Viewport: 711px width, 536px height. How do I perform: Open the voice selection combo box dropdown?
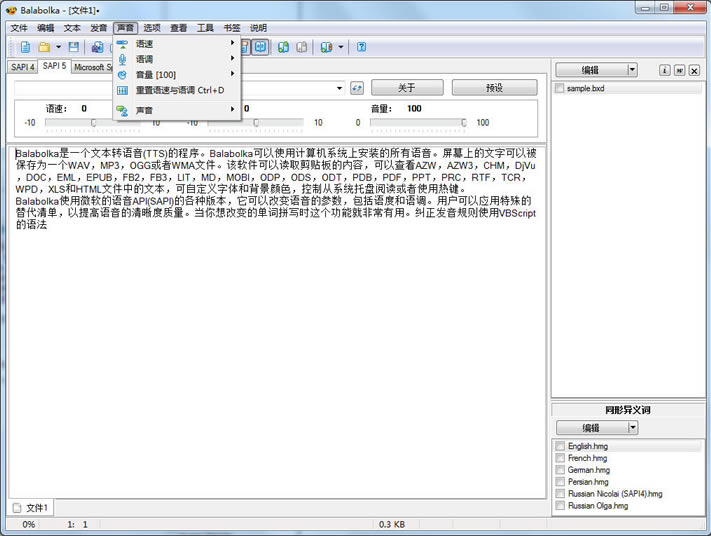pos(340,88)
